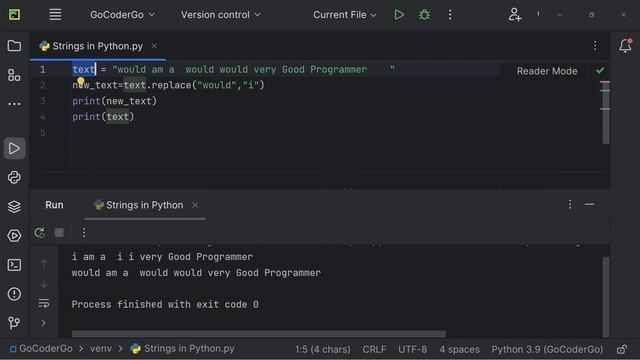
Task: Open the Problems tool window
Action: 14,294
